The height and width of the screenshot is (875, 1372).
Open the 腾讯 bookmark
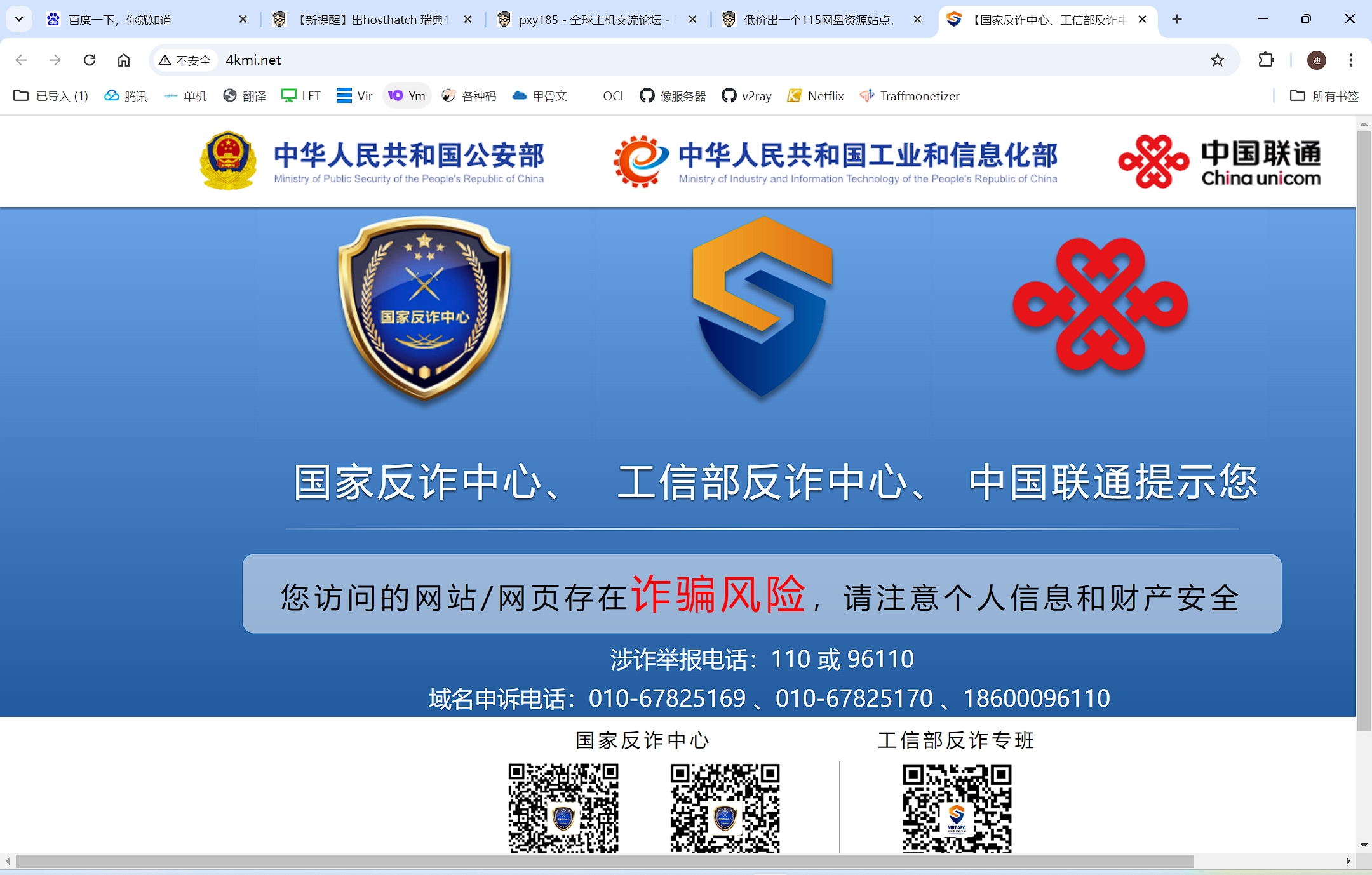tap(126, 96)
